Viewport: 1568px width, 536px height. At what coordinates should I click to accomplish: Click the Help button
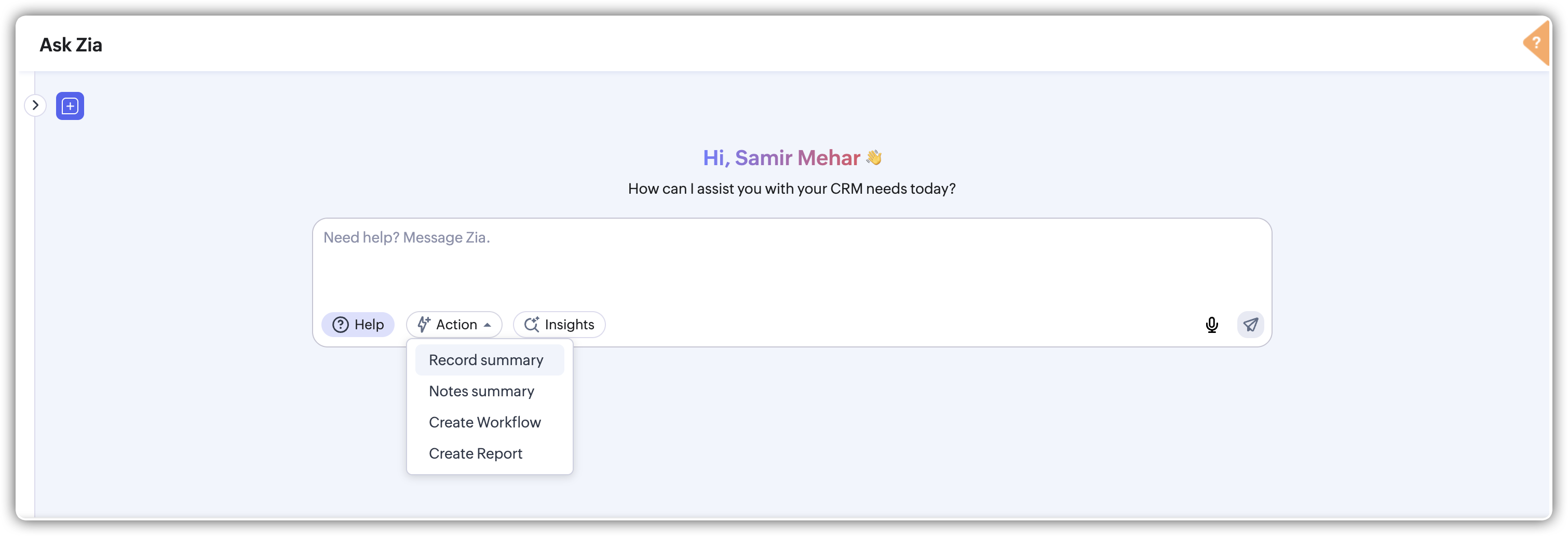click(358, 325)
